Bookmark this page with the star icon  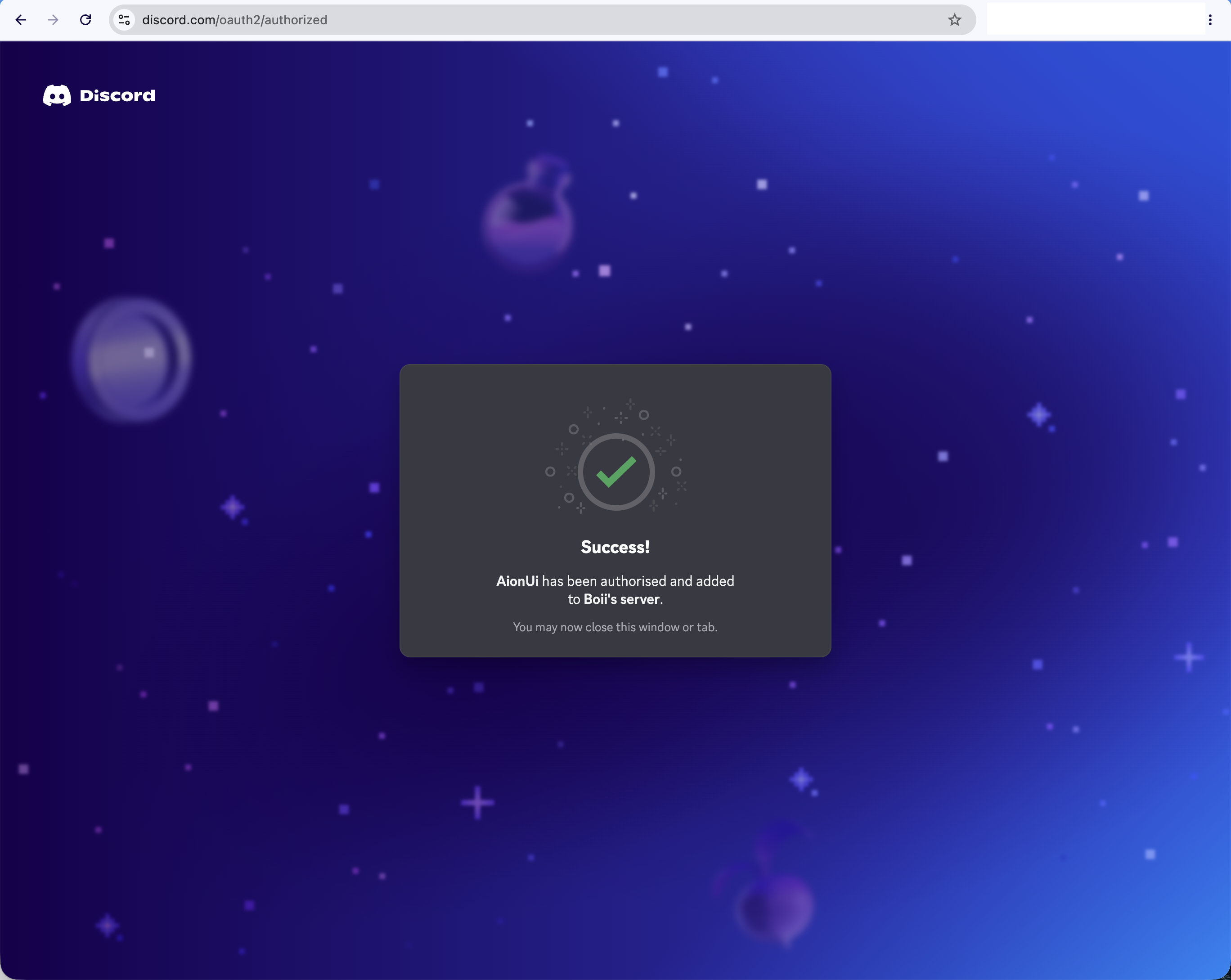(x=955, y=20)
